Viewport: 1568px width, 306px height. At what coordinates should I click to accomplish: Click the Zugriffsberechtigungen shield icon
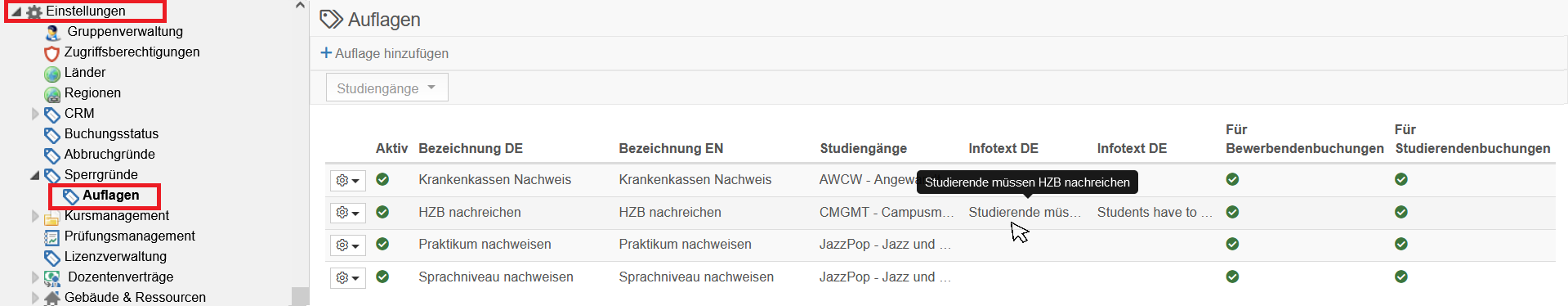point(51,53)
